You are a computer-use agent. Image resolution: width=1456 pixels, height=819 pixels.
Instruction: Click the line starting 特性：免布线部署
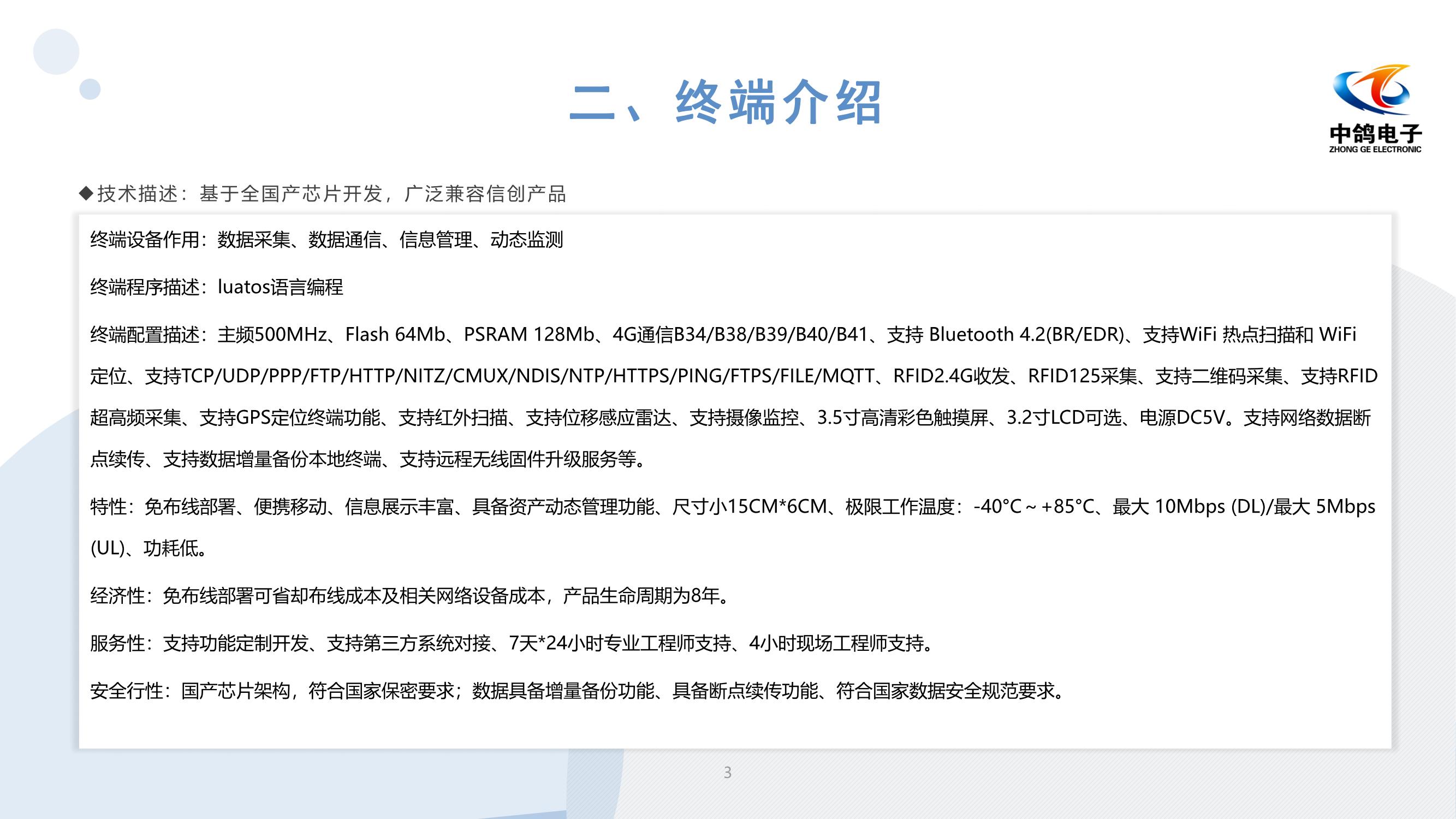click(733, 507)
